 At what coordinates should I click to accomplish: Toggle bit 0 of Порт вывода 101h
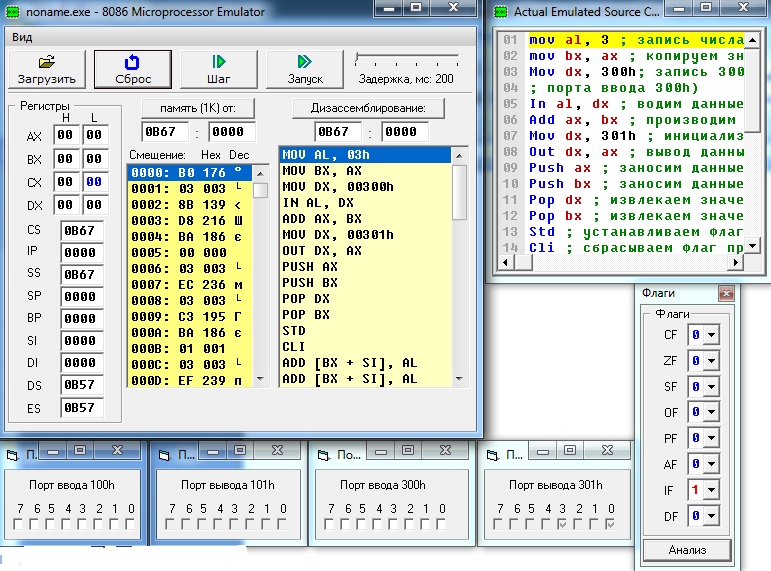point(282,524)
